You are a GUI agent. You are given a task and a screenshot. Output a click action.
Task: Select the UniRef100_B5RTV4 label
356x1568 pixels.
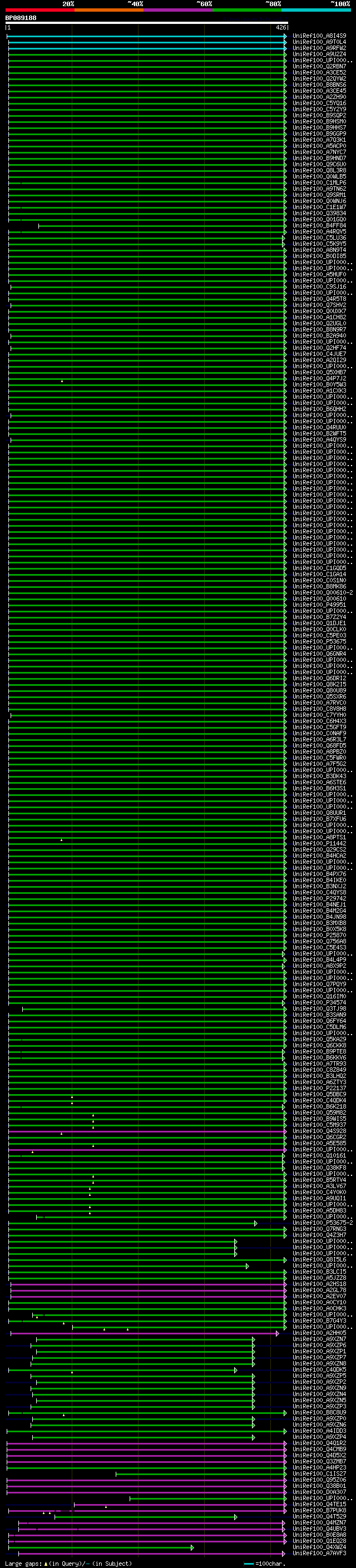[x=319, y=1180]
